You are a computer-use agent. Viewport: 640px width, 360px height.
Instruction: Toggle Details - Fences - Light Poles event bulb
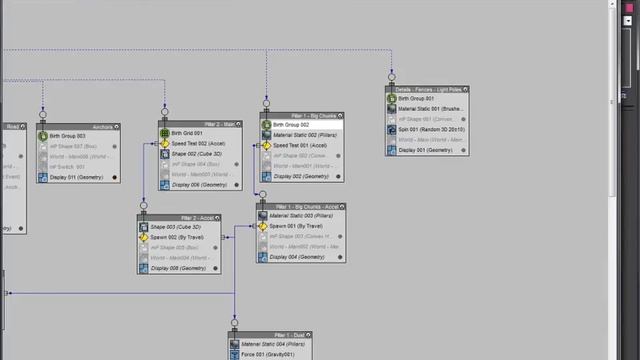tap(465, 89)
